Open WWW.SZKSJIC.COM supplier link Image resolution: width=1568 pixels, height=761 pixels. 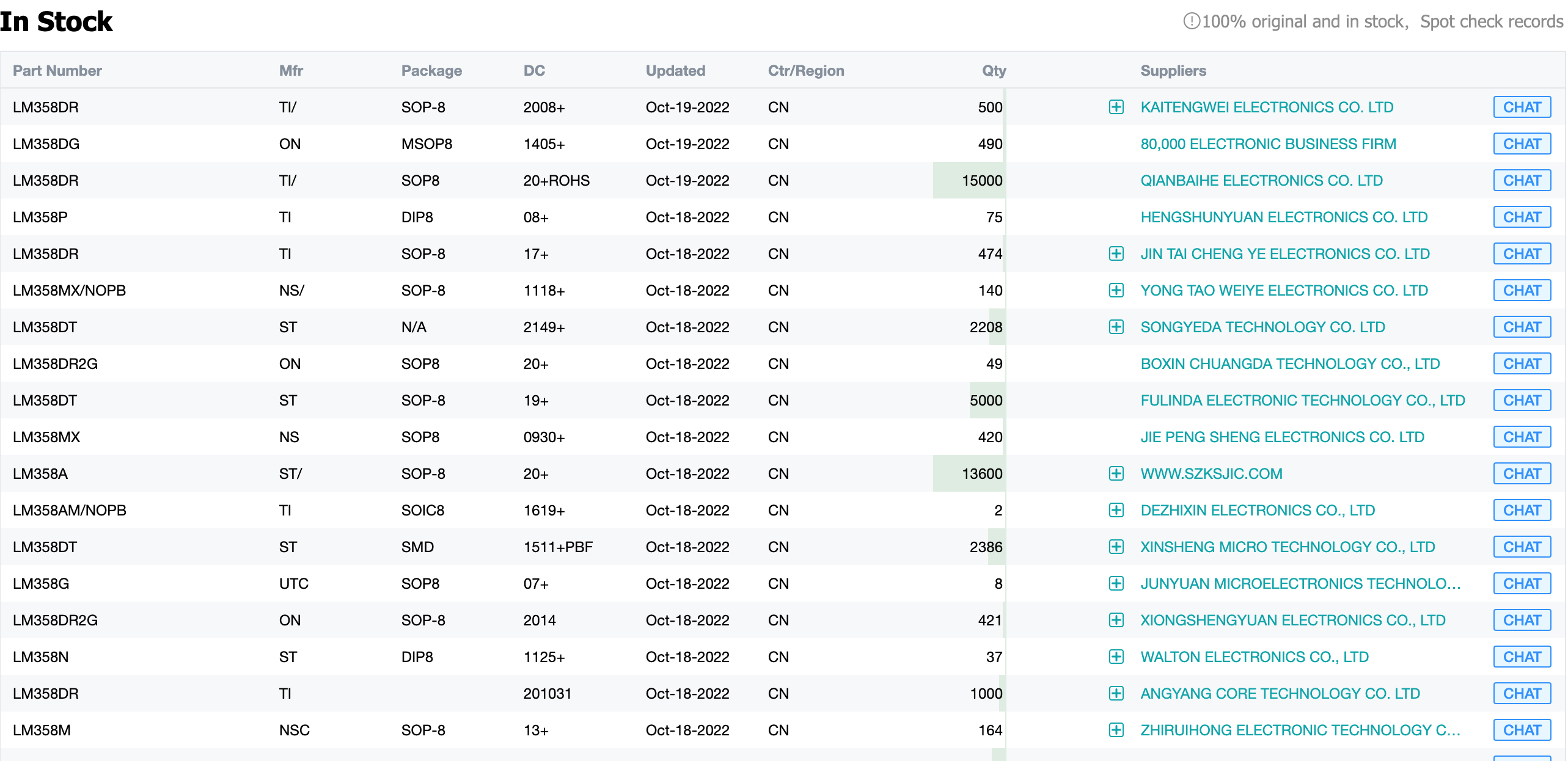[x=1211, y=473]
